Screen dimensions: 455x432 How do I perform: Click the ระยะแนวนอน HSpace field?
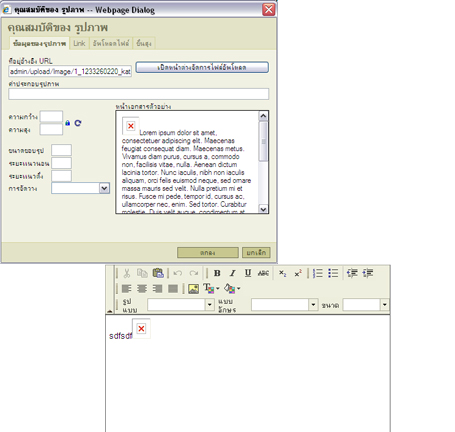pyautogui.click(x=61, y=163)
